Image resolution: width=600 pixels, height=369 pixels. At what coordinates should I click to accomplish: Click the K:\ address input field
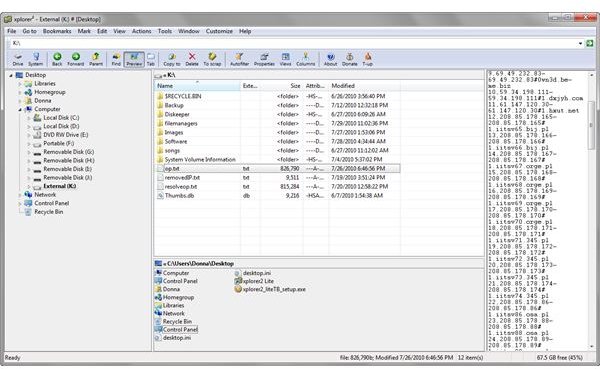pos(293,43)
